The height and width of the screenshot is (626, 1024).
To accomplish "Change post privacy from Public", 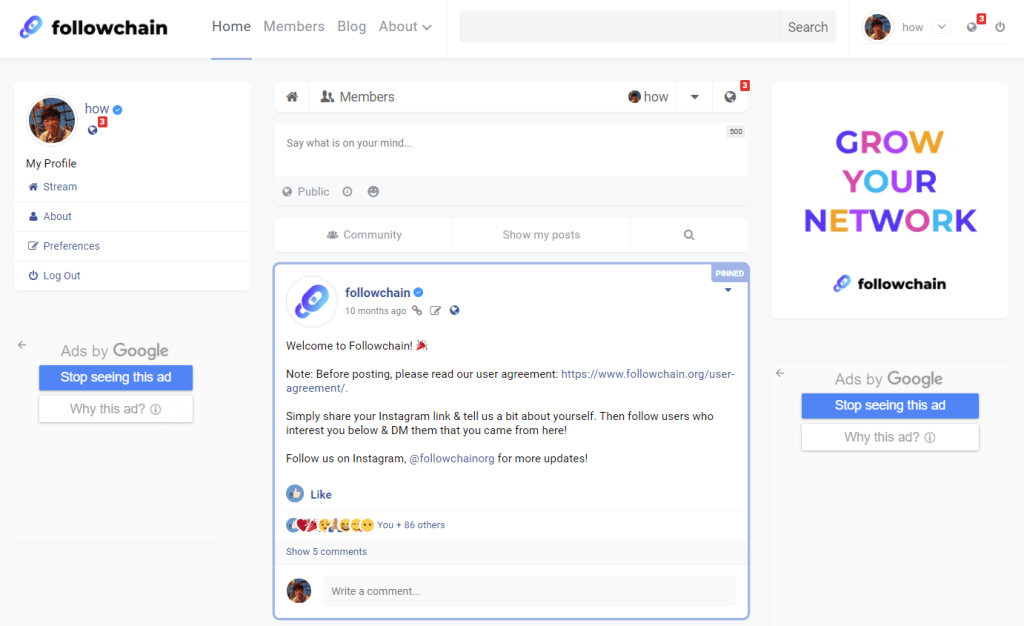I will (306, 191).
